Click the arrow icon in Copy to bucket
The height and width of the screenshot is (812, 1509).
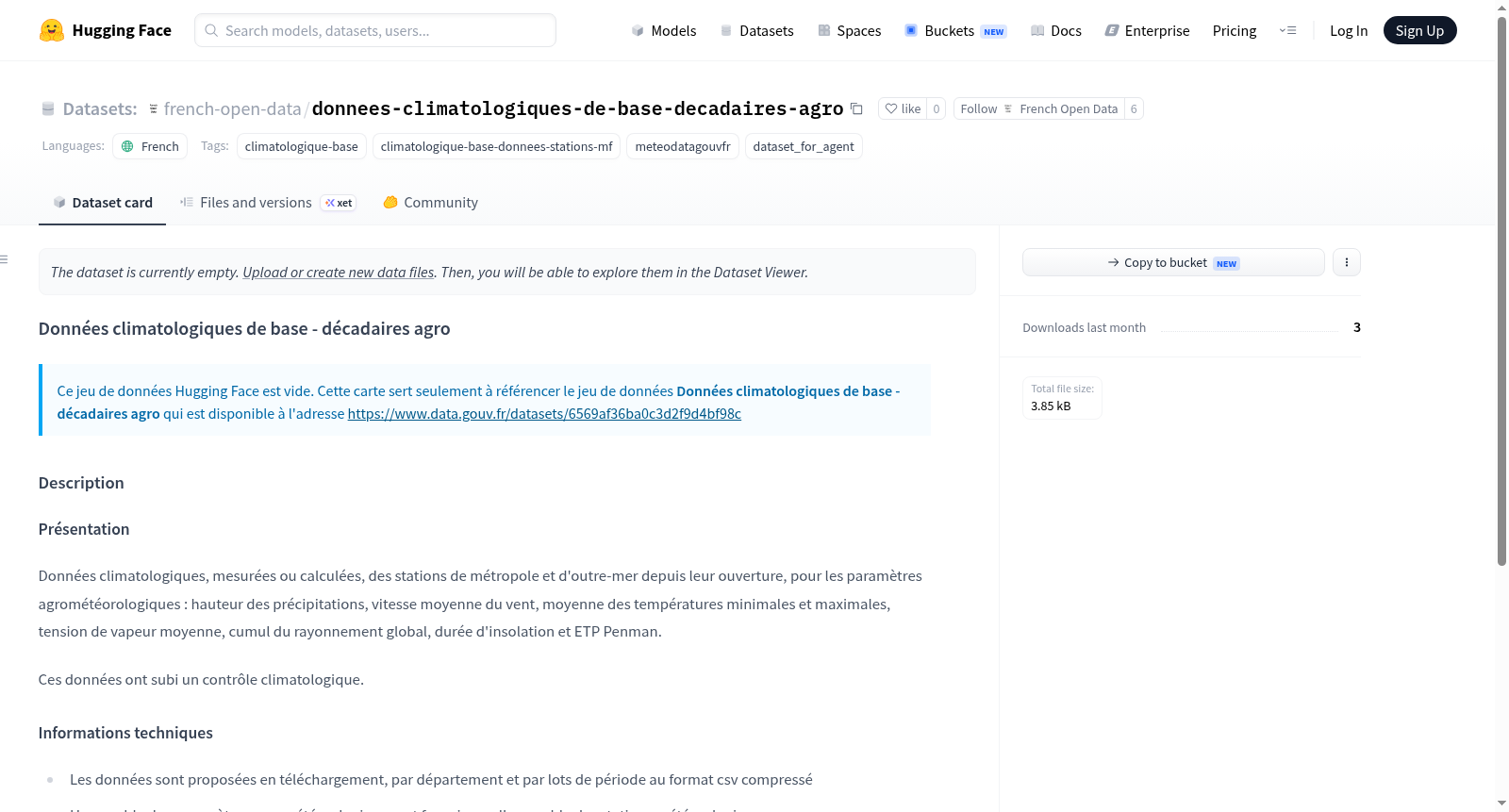1114,262
